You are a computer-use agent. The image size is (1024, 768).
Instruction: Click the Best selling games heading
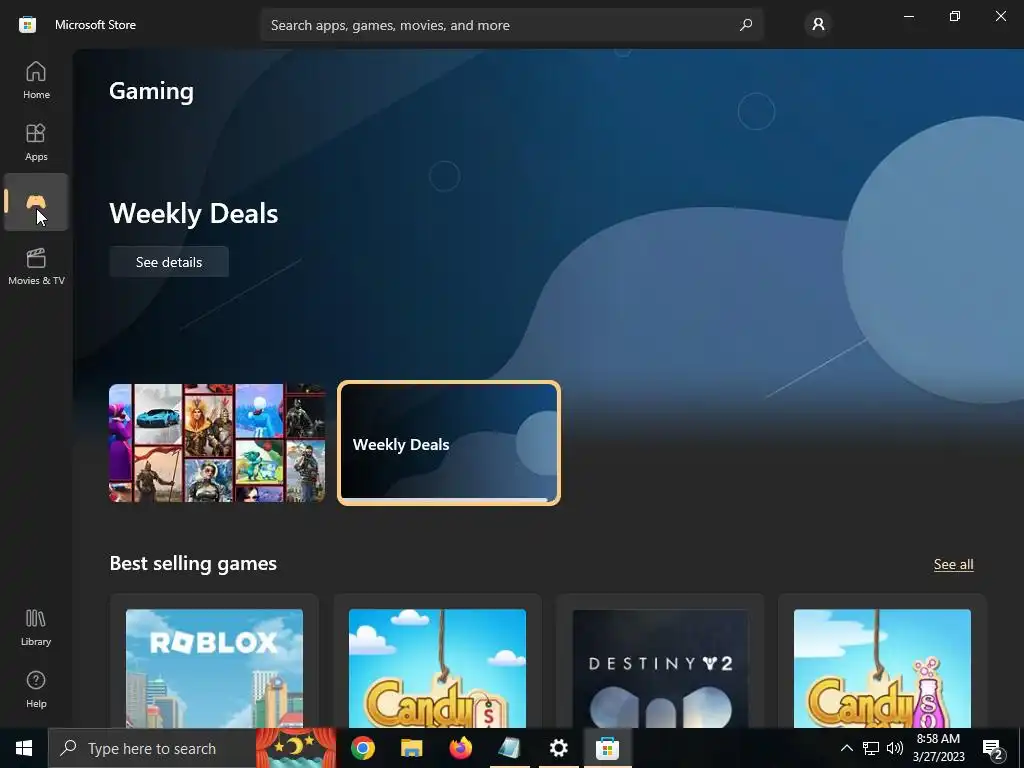point(193,564)
